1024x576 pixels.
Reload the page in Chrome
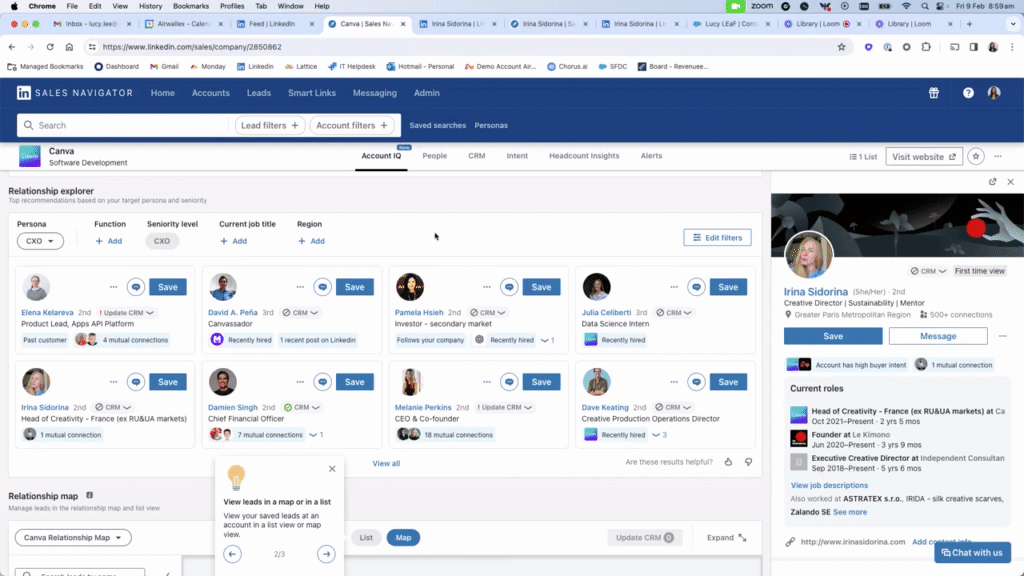[x=50, y=47]
